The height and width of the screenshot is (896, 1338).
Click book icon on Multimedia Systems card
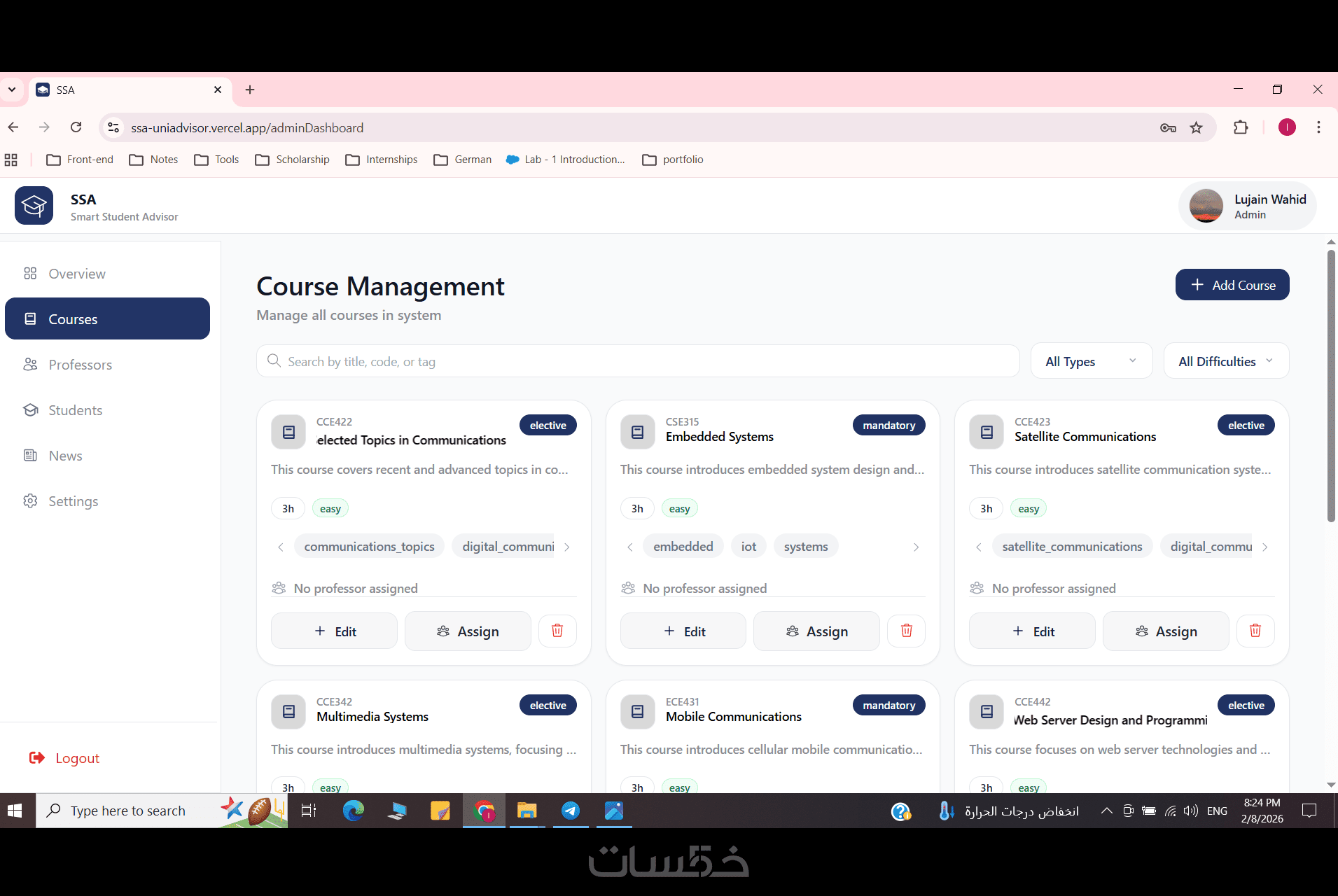[288, 712]
